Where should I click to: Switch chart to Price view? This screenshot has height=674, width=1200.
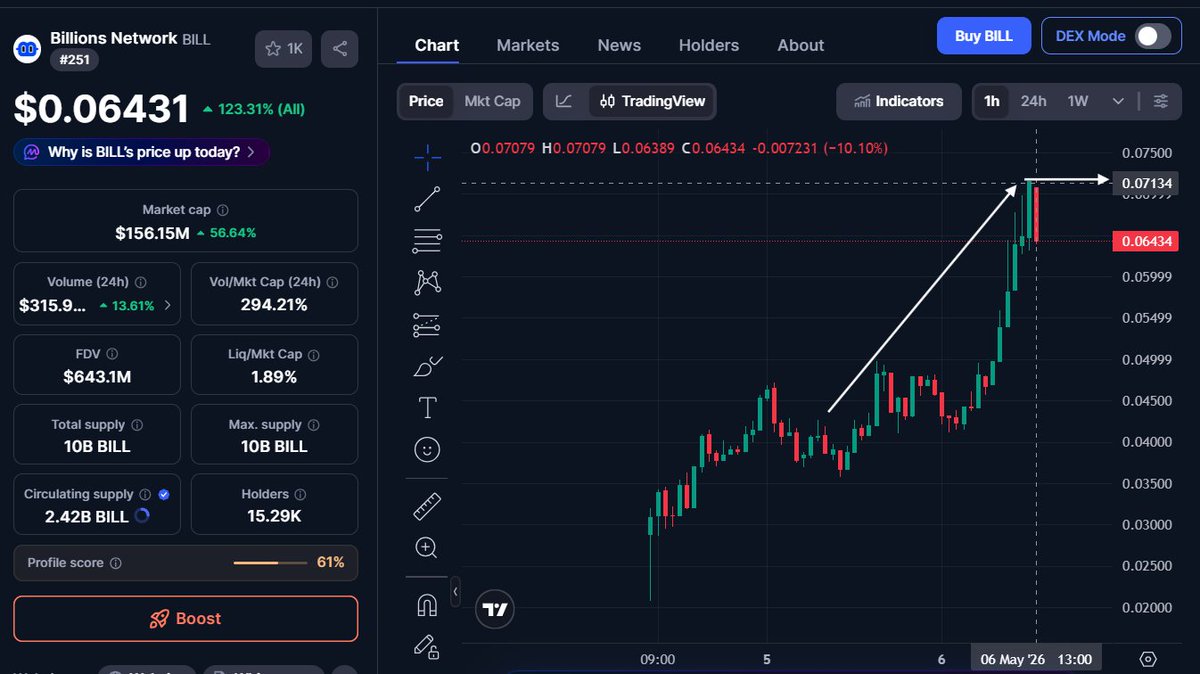[426, 101]
